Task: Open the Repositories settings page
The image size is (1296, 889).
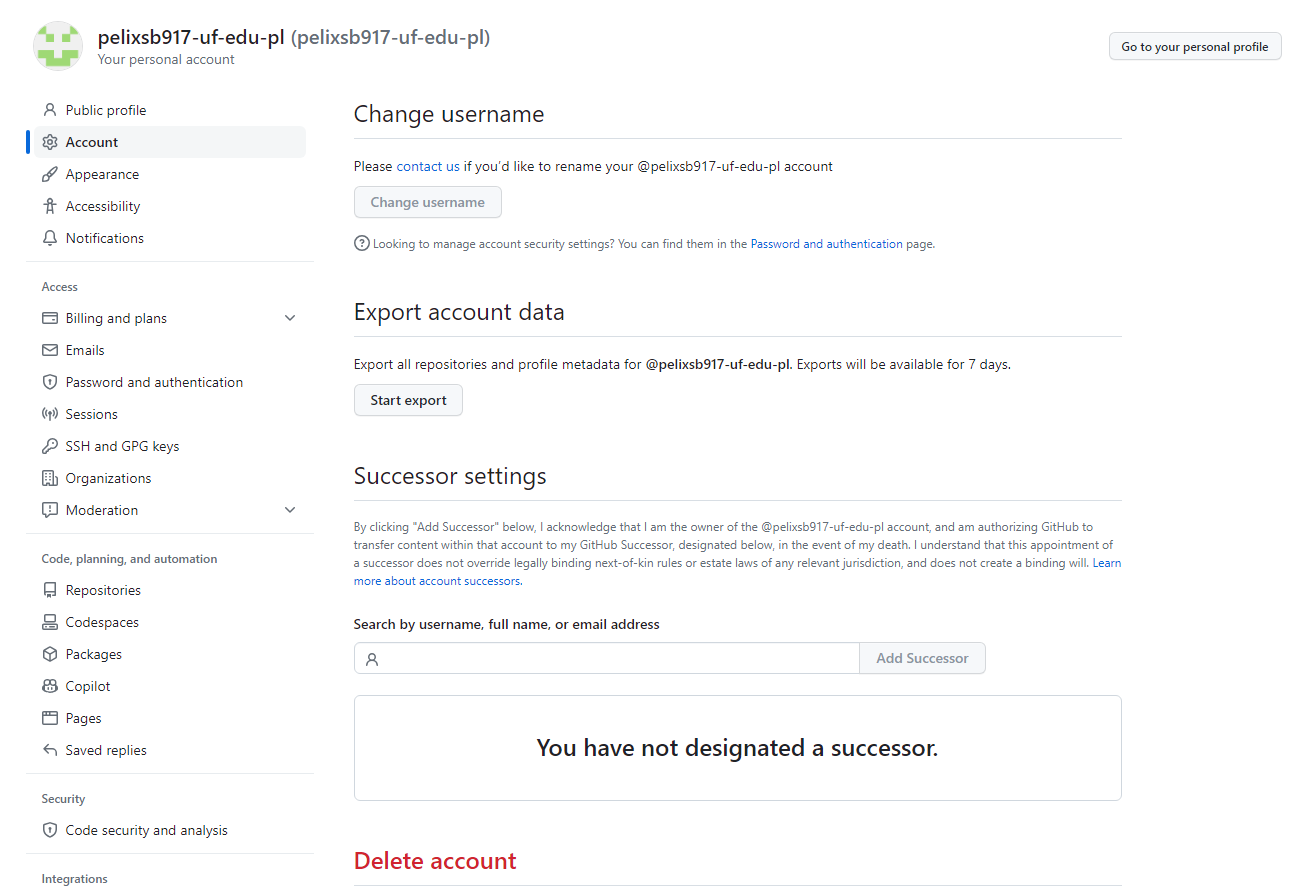Action: point(103,590)
